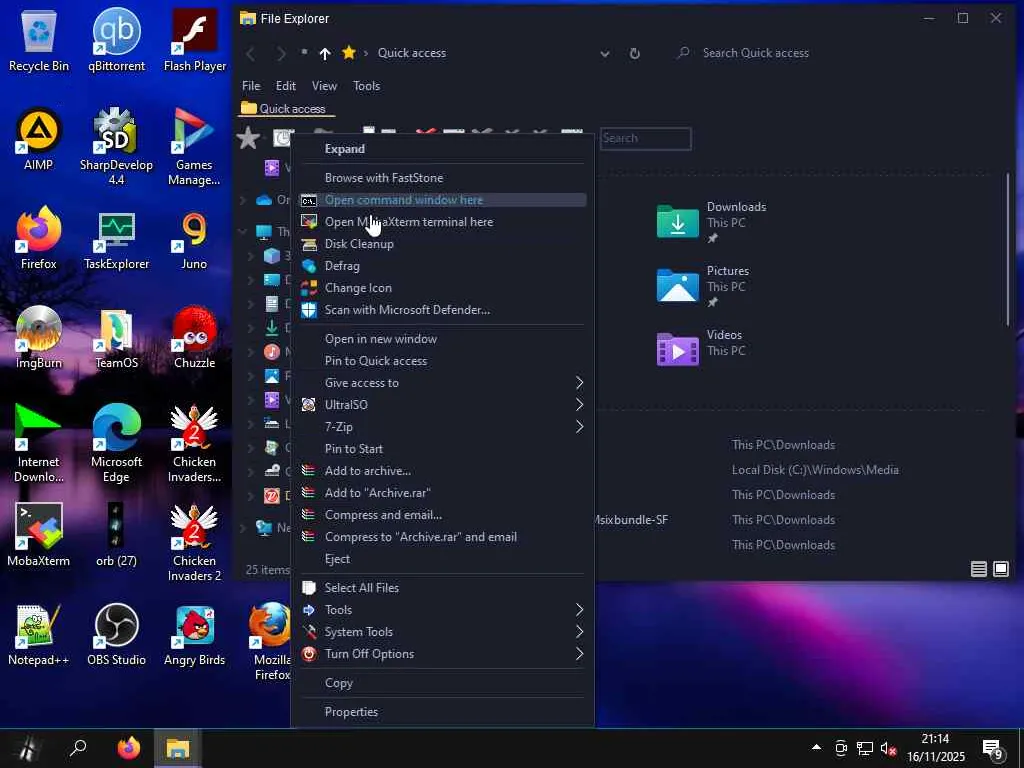Screen dimensions: 1024x768
Task: Open the File menu
Action: [x=251, y=86]
